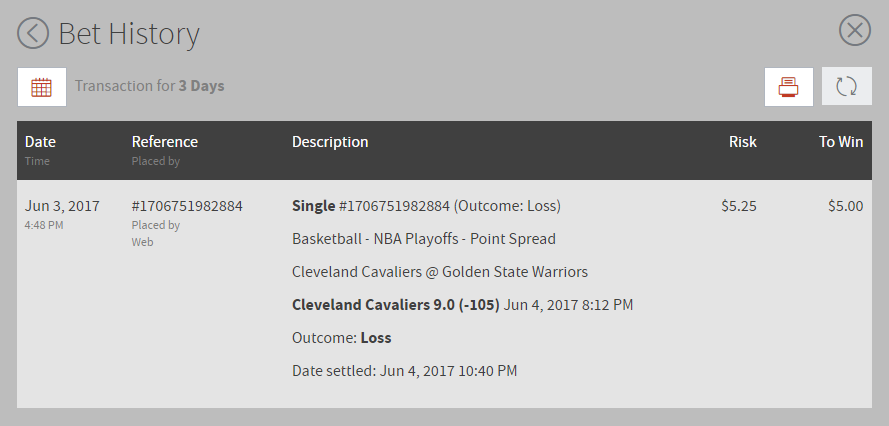Close the Bet History panel

(854, 30)
